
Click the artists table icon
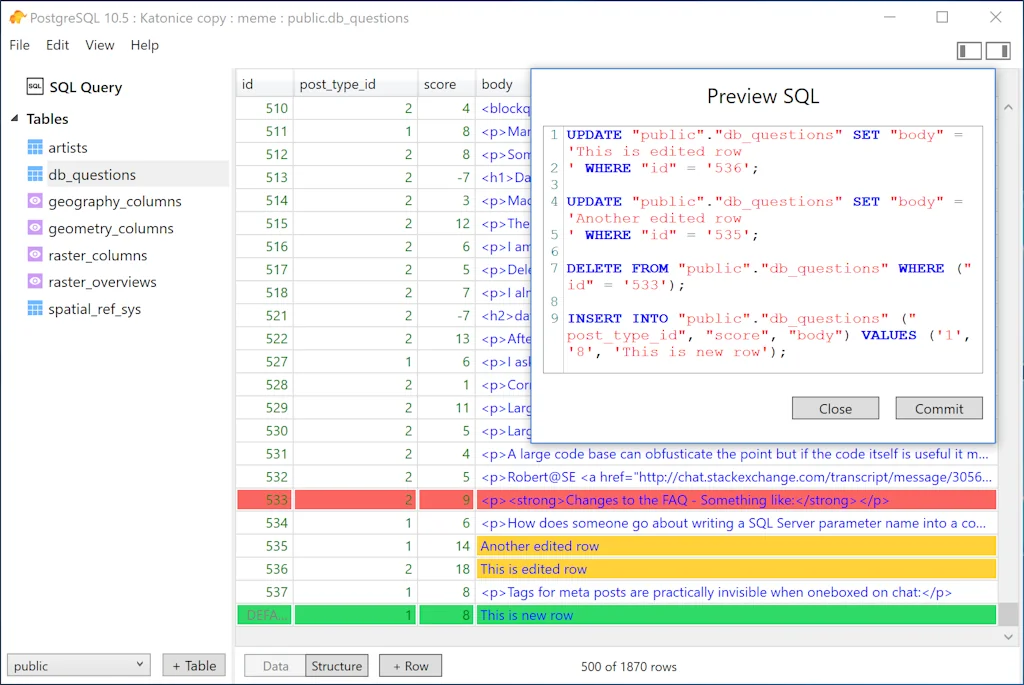[x=36, y=147]
